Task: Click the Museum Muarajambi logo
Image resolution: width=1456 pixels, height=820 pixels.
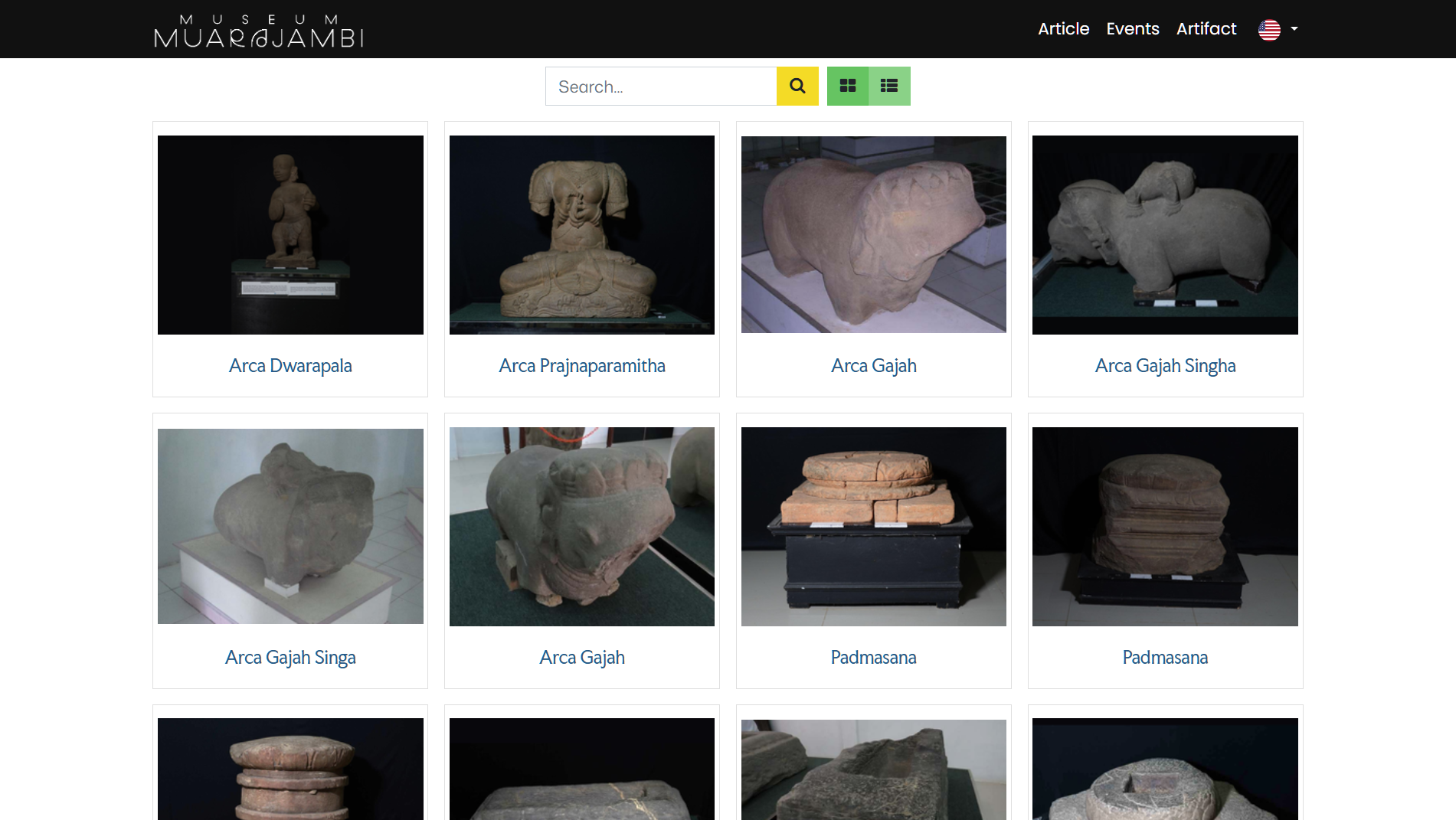Action: point(259,31)
